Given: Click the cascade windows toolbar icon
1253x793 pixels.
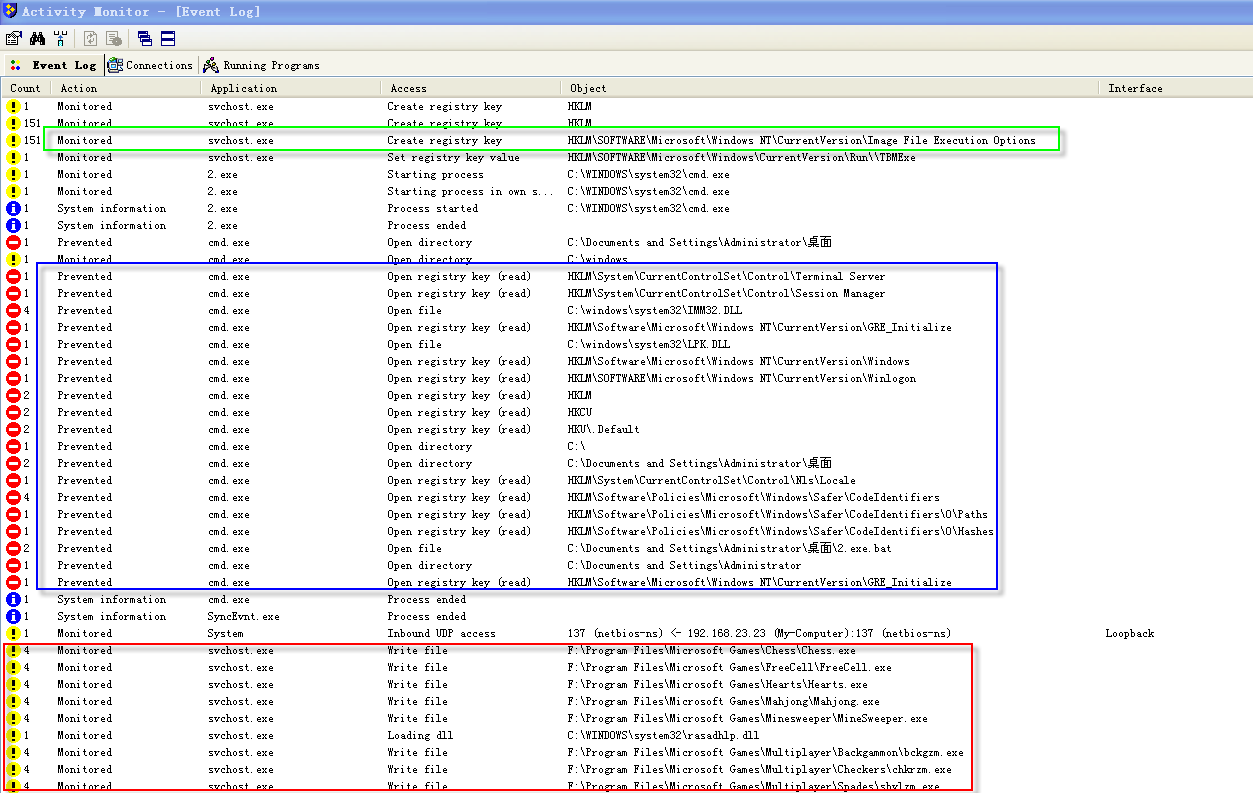Looking at the screenshot, I should point(145,38).
